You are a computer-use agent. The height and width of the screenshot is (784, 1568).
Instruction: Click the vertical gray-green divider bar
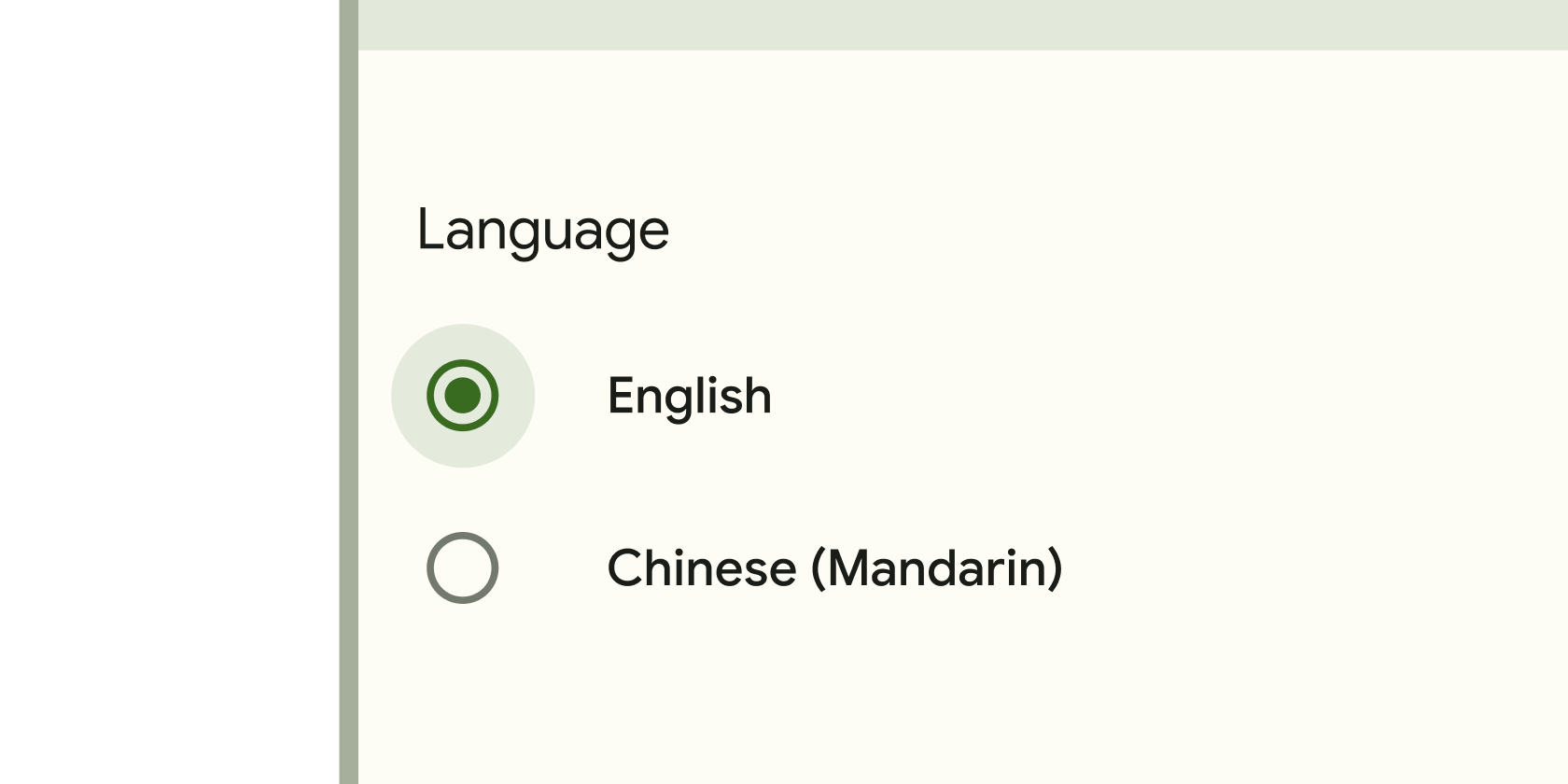click(x=348, y=392)
